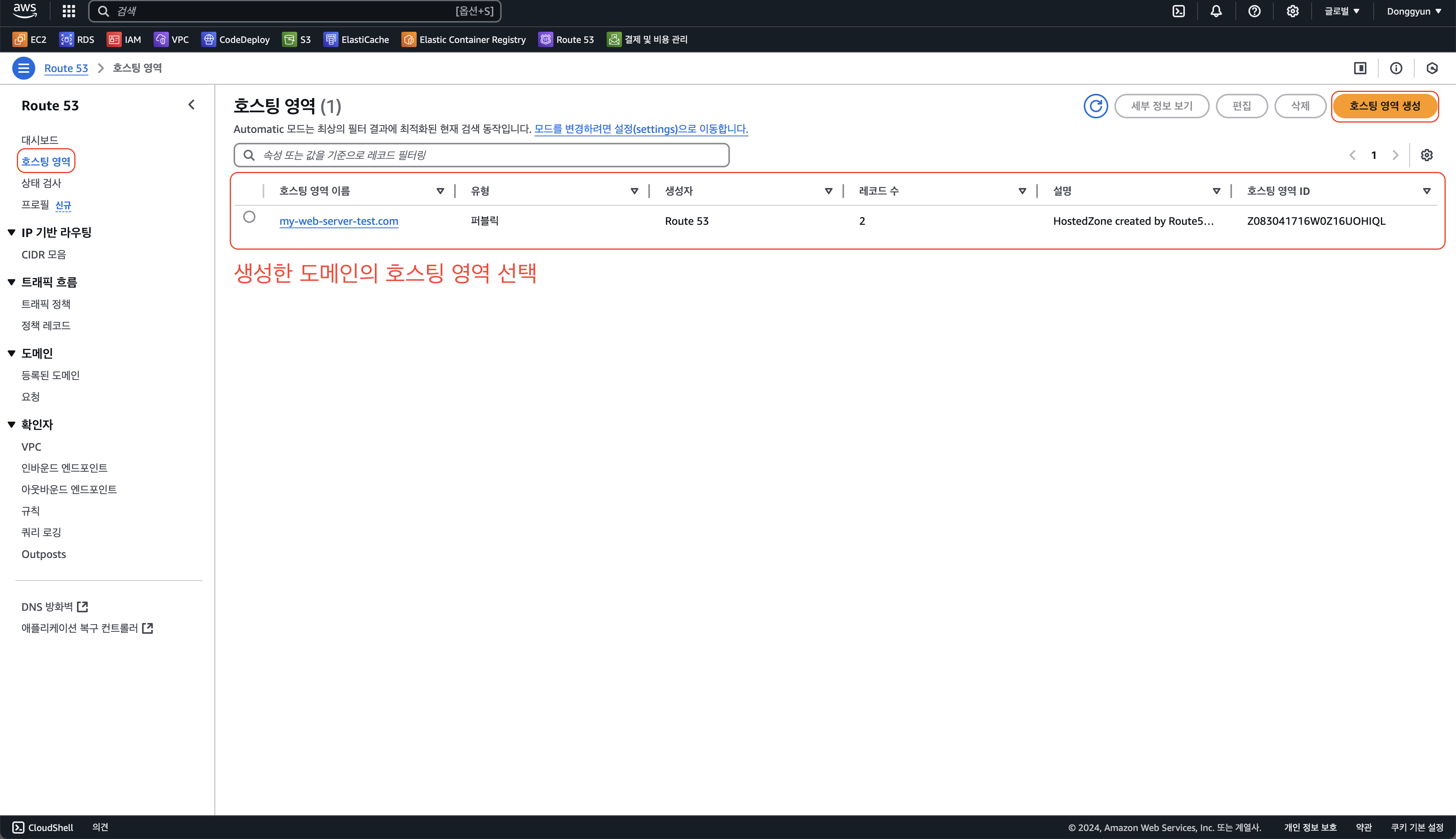This screenshot has height=839, width=1456.
Task: Collapse the IP 기반 라우팅 section
Action: point(11,232)
